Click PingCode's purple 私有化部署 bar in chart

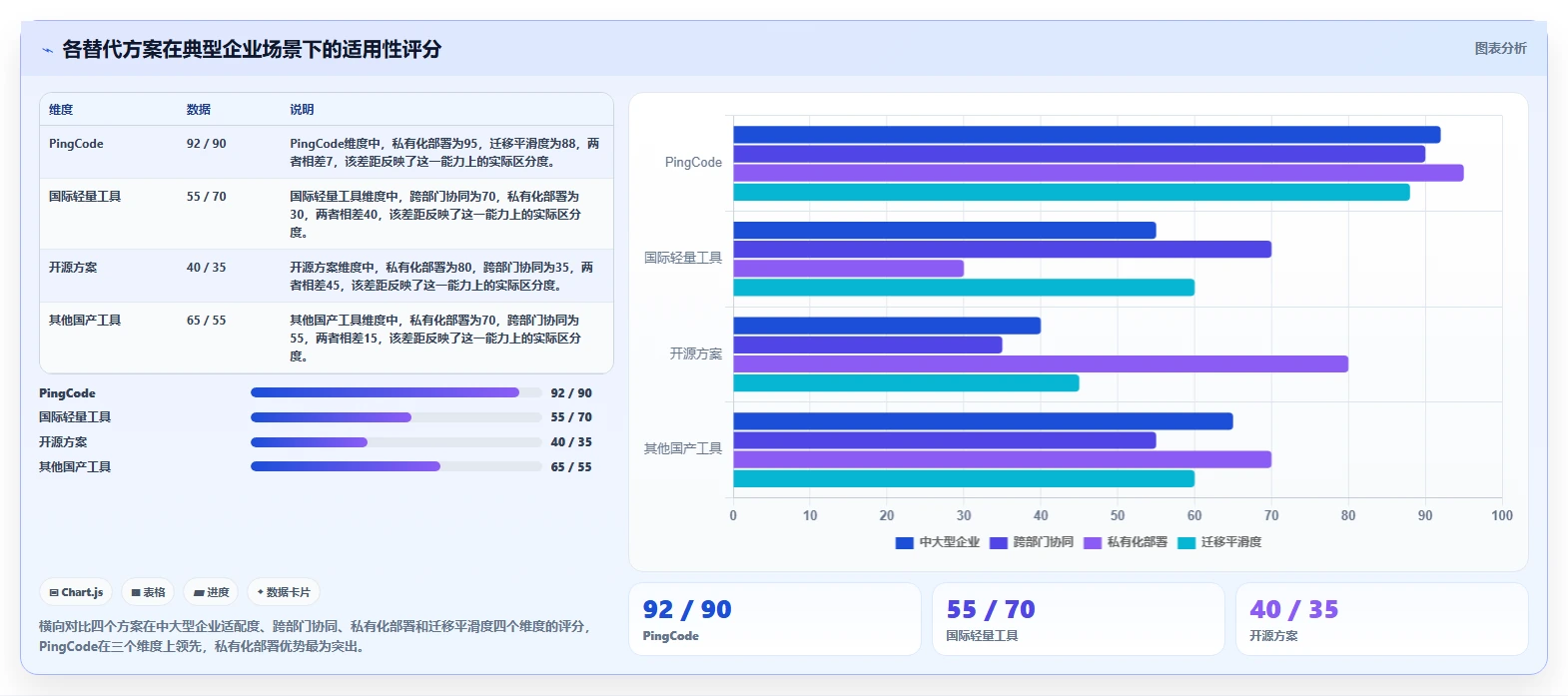point(1099,173)
